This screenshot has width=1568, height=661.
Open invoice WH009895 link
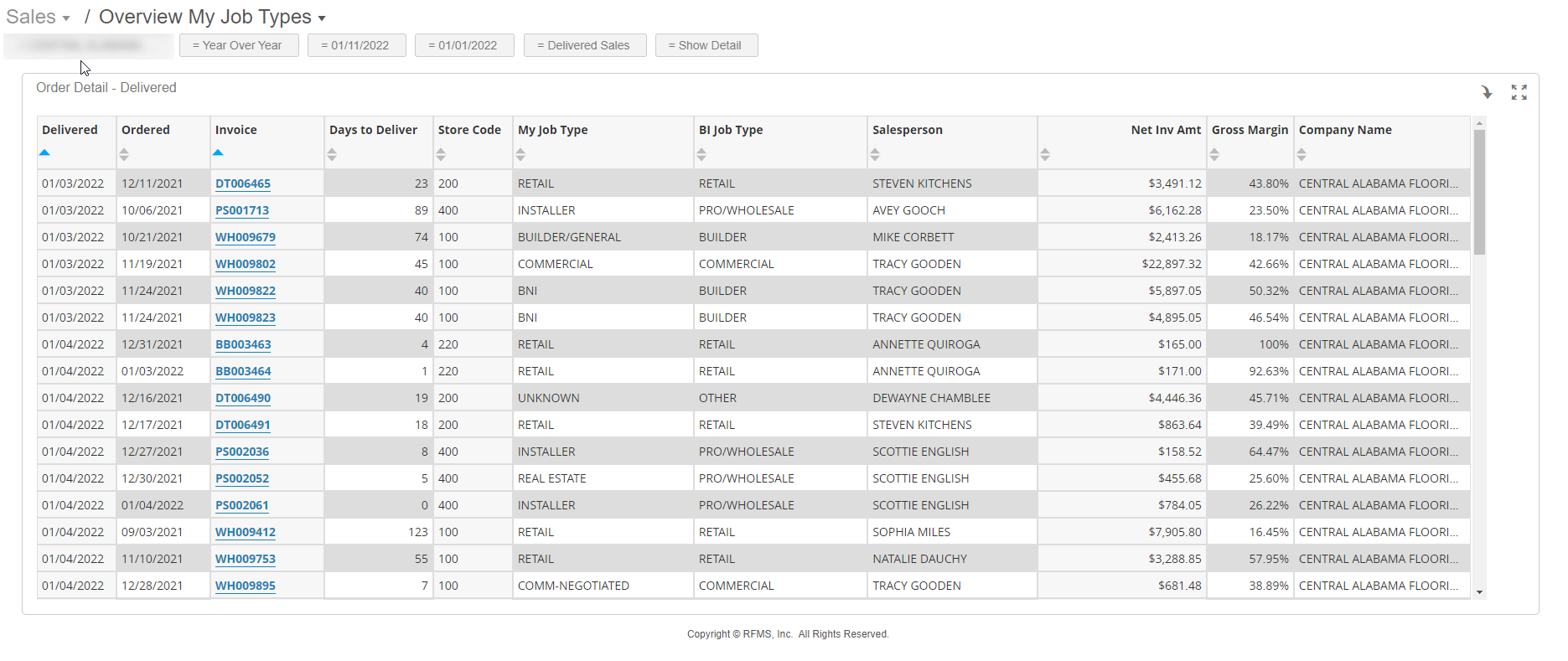click(246, 586)
